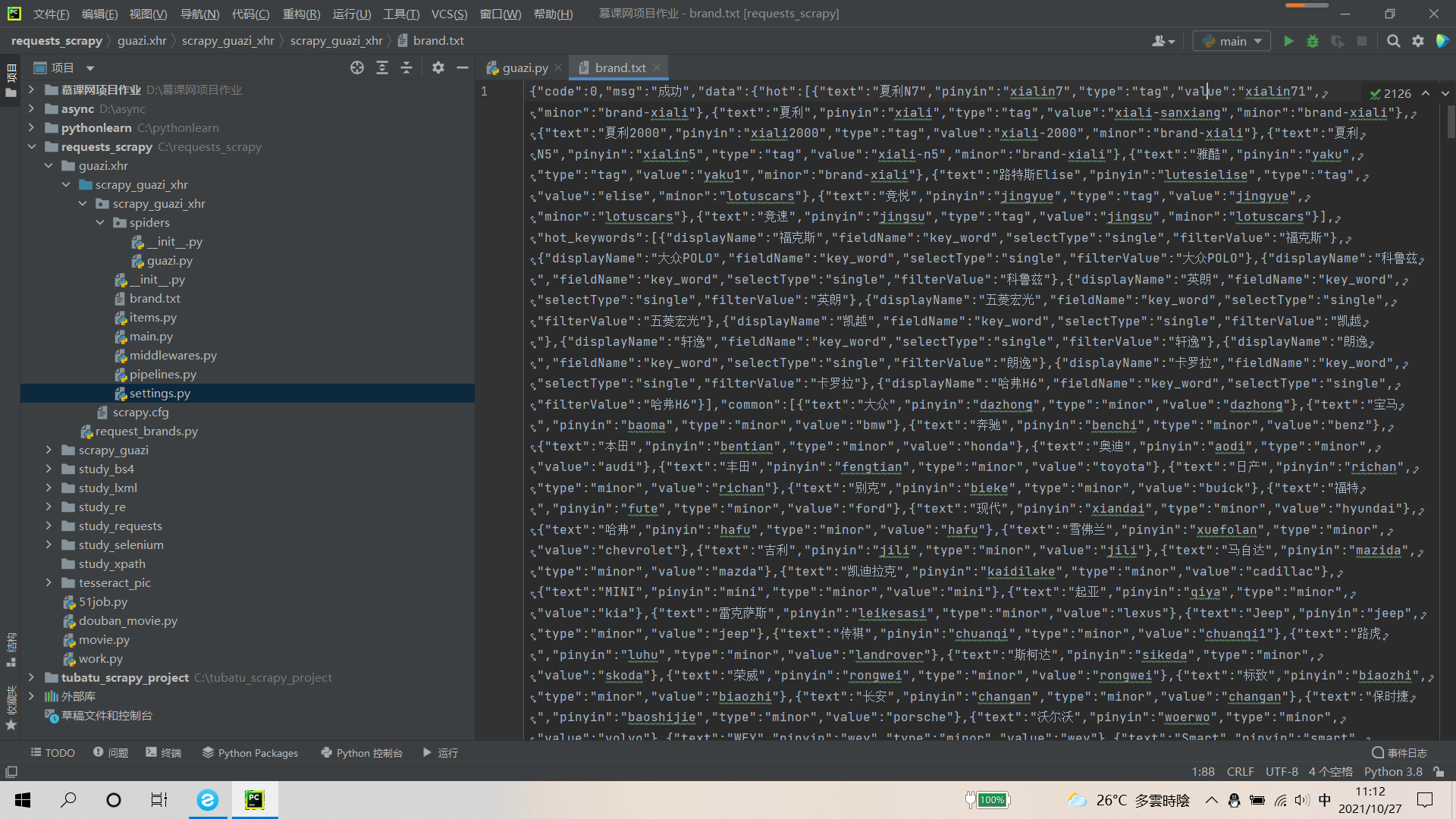Click the green Run button
Screen dimensions: 1456x819
tap(1288, 41)
